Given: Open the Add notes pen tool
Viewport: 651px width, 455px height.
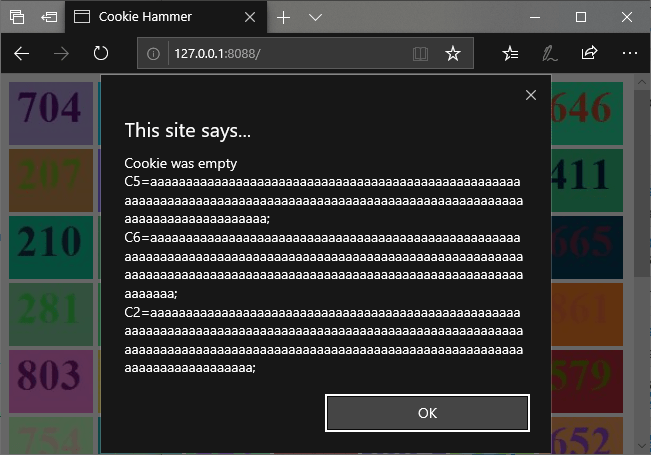Looking at the screenshot, I should pos(550,54).
